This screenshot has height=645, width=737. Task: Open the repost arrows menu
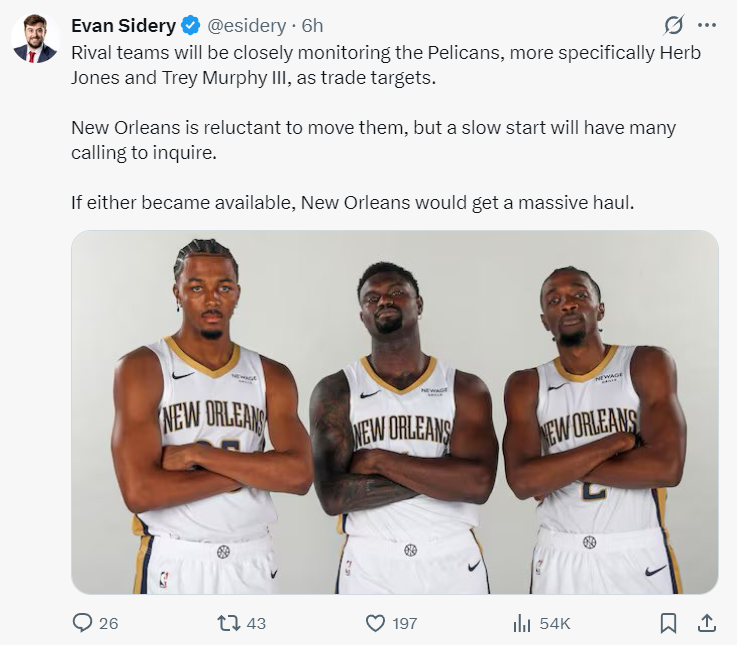pos(229,623)
